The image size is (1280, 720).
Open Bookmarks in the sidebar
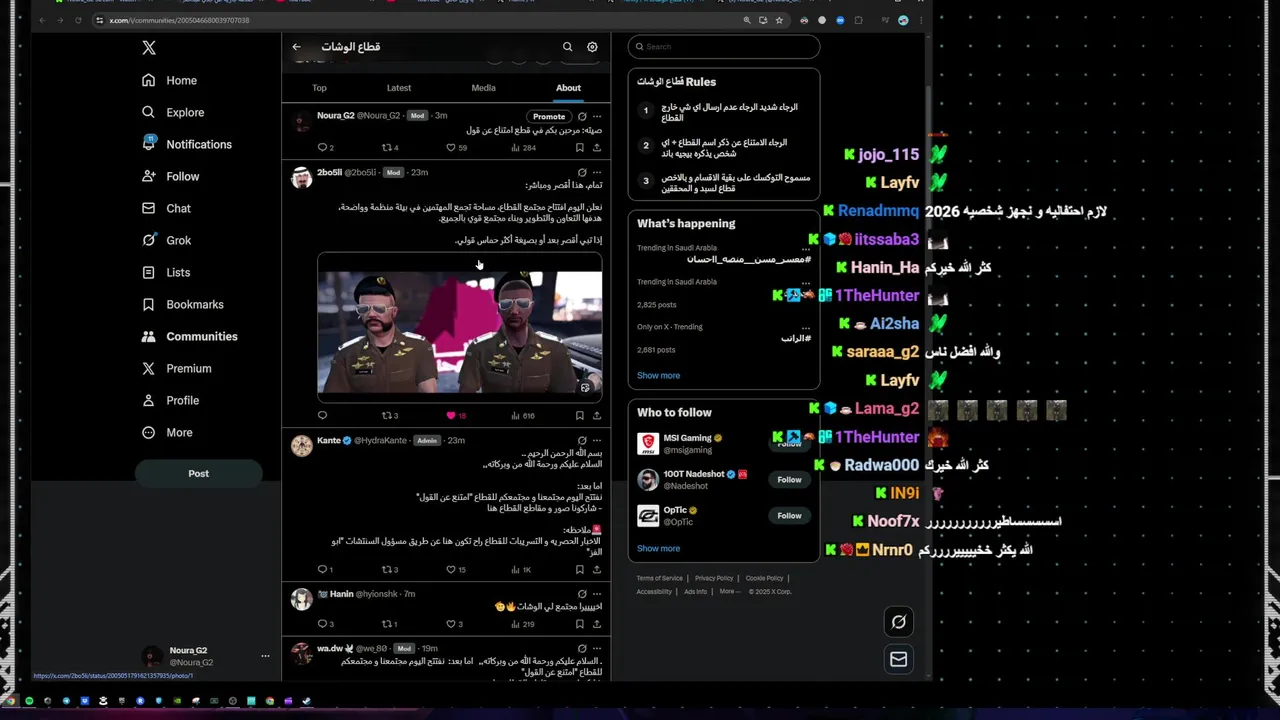(x=183, y=304)
